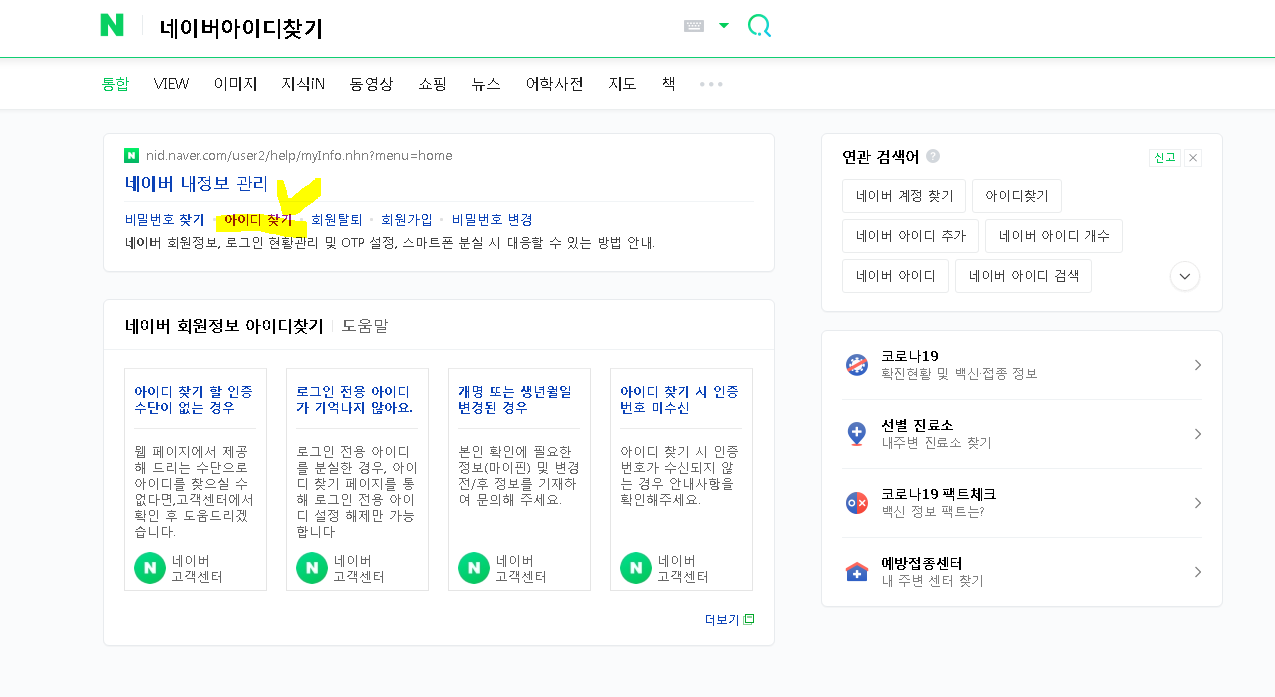
Task: Click the 선별 진료소 map pin icon
Action: click(x=856, y=434)
